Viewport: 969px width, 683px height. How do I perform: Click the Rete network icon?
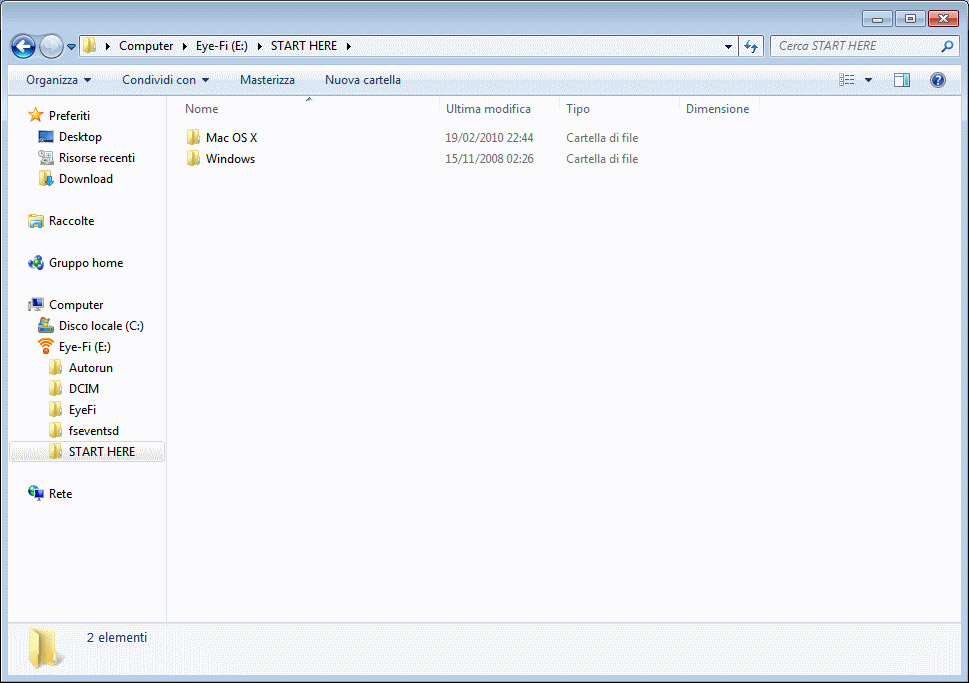pos(36,493)
